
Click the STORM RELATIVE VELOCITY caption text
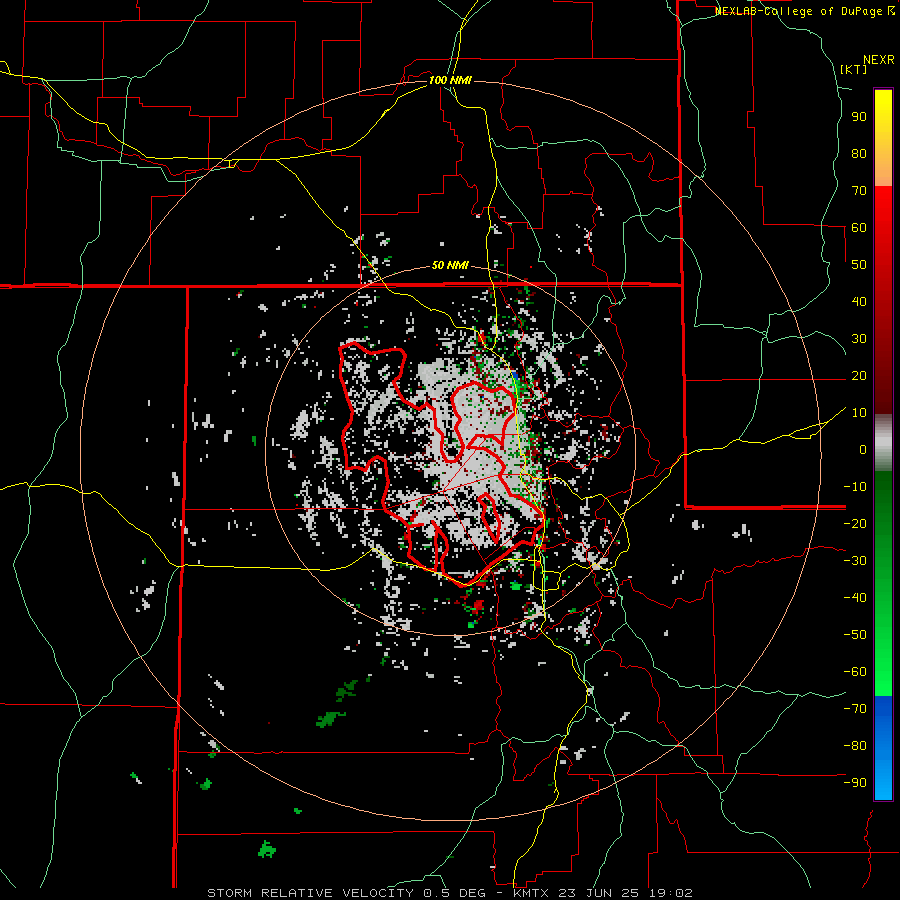309,893
